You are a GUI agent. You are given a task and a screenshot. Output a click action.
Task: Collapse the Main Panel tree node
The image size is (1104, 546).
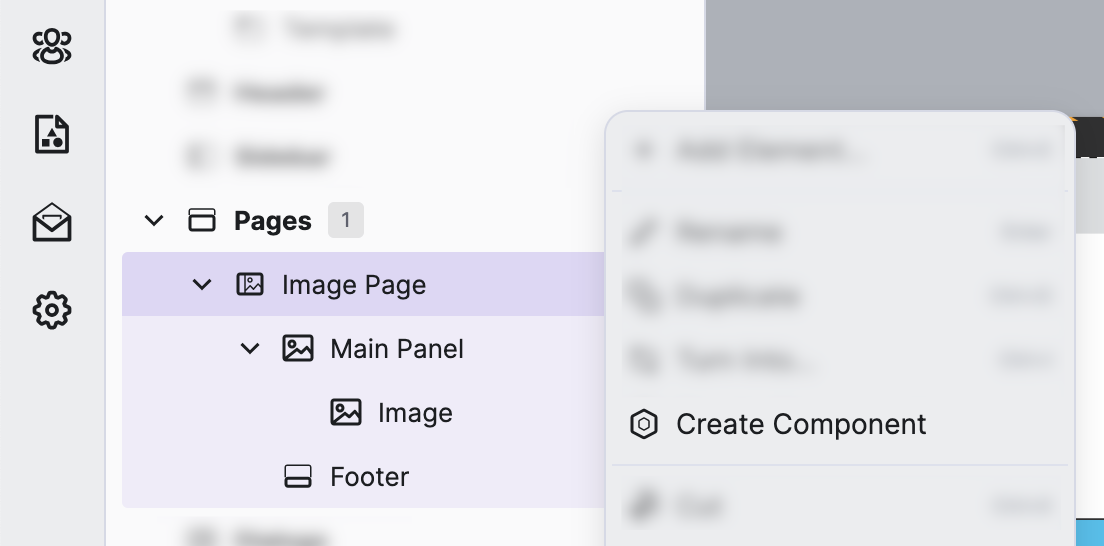[250, 349]
